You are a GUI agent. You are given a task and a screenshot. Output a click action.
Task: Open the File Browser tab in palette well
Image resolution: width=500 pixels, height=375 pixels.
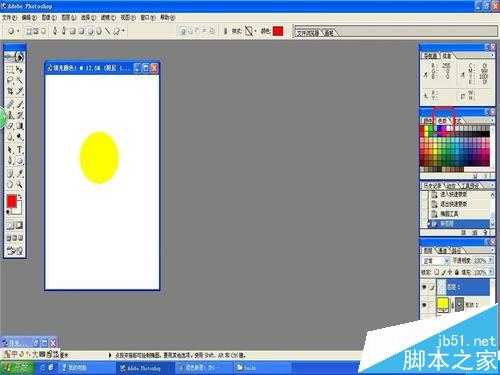(x=308, y=33)
